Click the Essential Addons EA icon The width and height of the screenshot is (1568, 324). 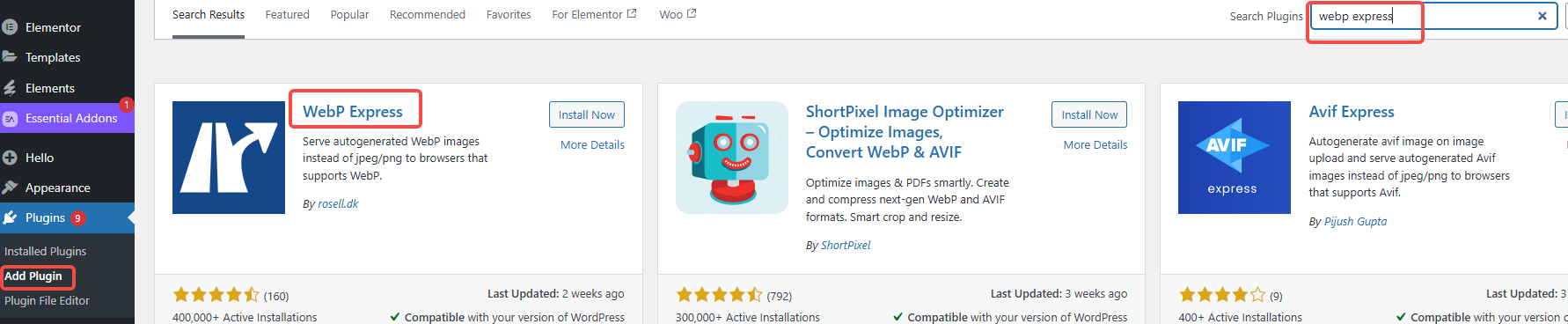pos(10,118)
